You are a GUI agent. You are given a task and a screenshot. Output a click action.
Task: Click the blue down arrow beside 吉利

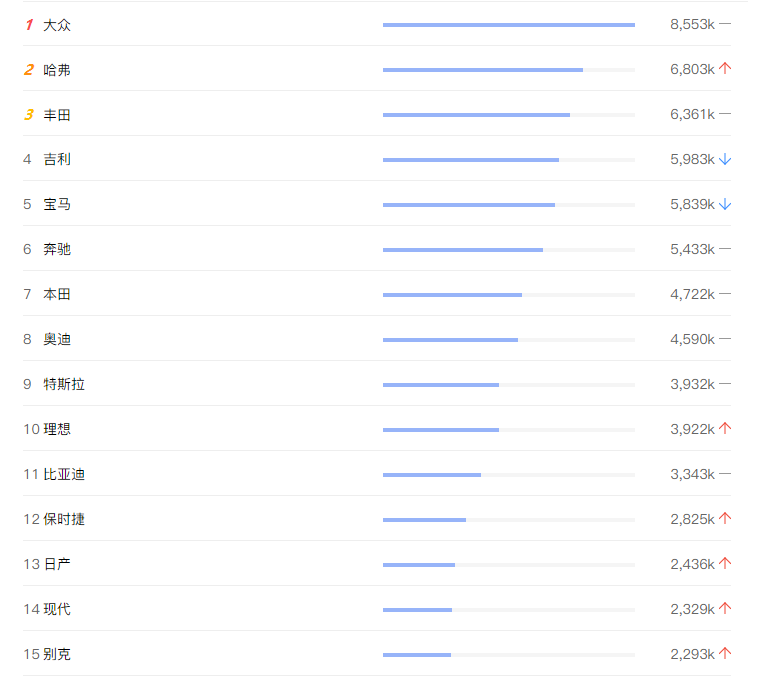coord(725,159)
